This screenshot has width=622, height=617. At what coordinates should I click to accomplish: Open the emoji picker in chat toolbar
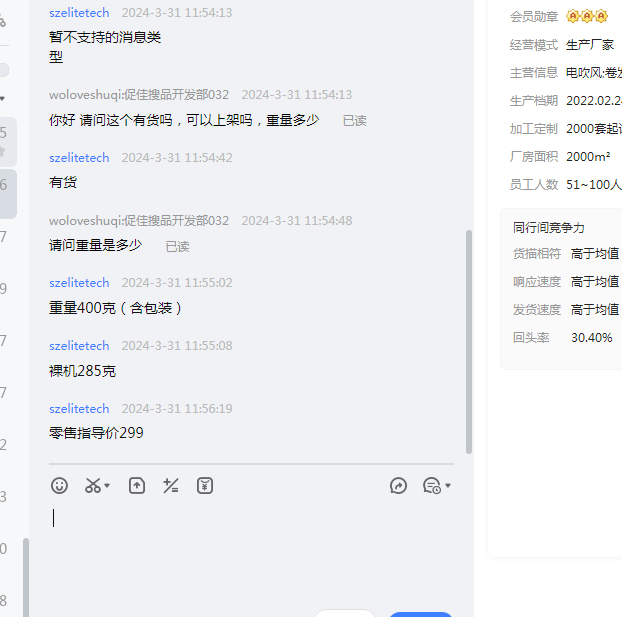pos(60,486)
